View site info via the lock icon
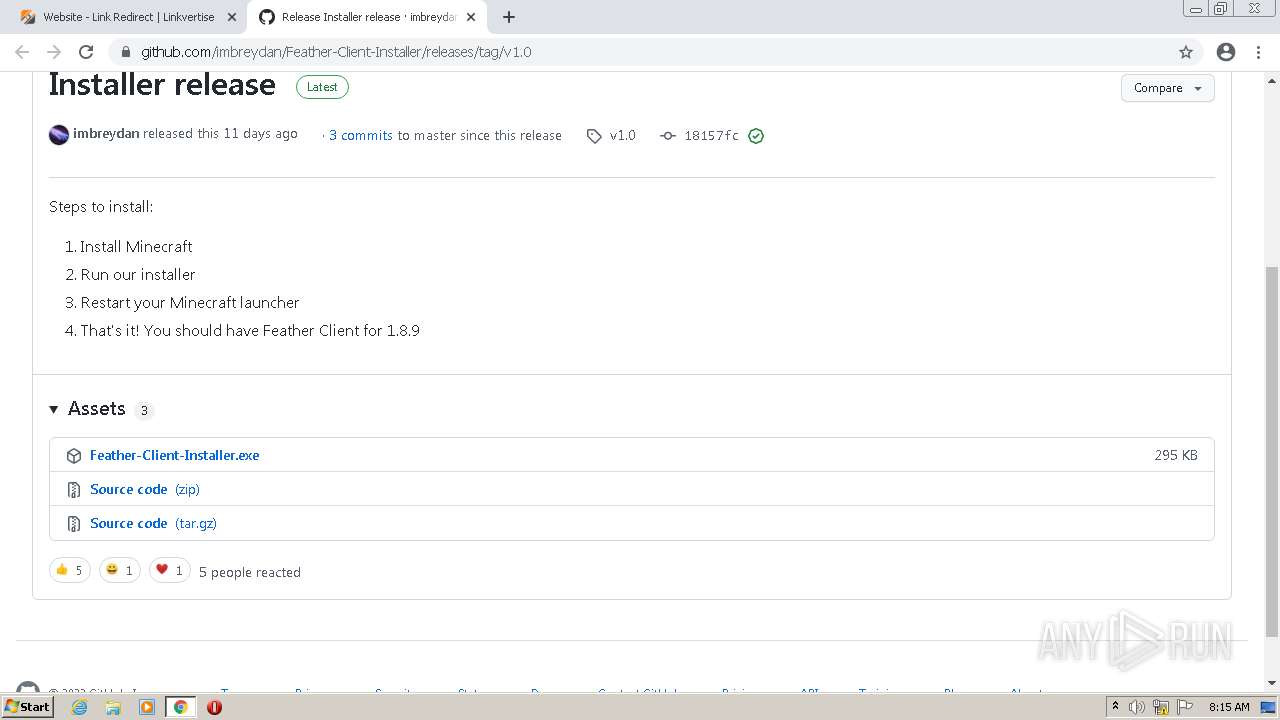 [125, 52]
